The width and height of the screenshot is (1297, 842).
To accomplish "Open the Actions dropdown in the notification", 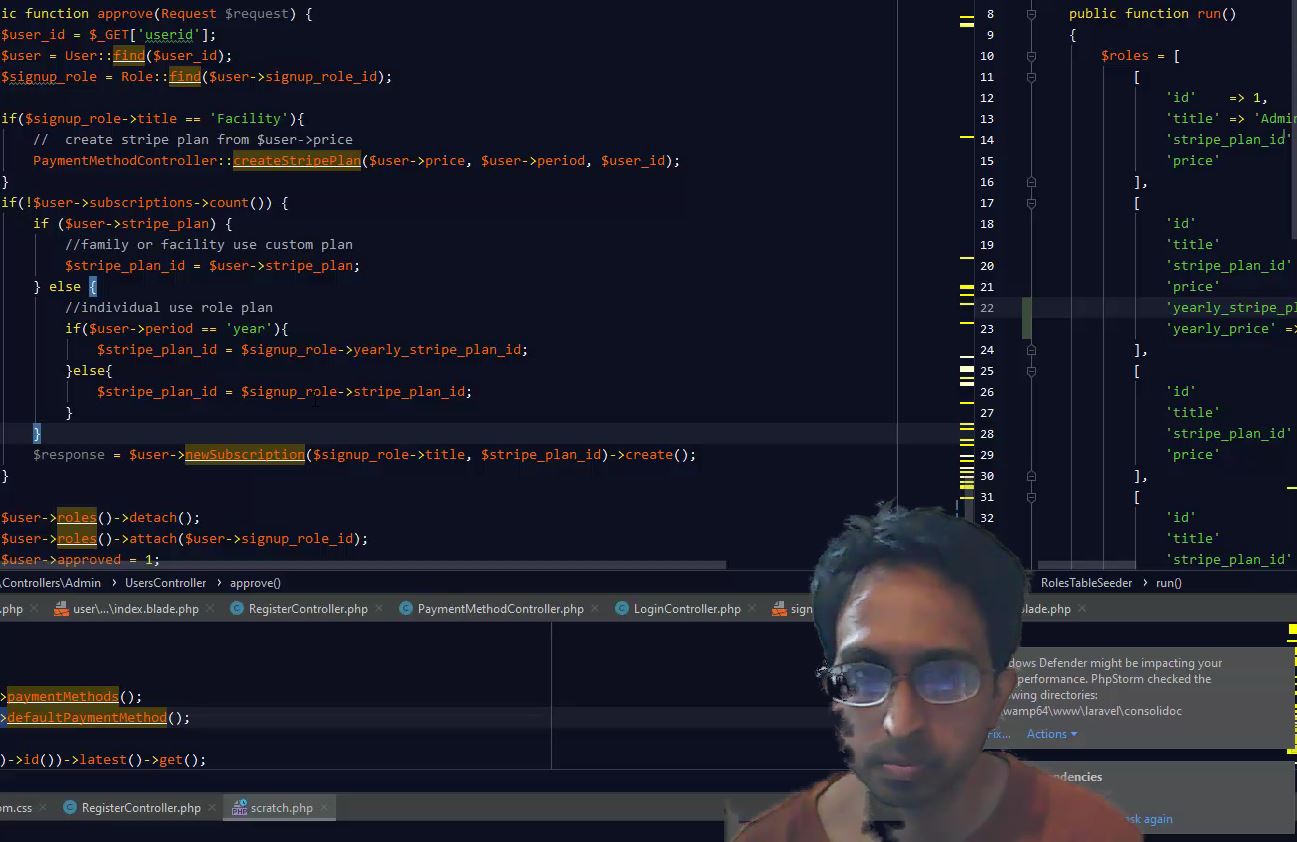I will pyautogui.click(x=1051, y=734).
